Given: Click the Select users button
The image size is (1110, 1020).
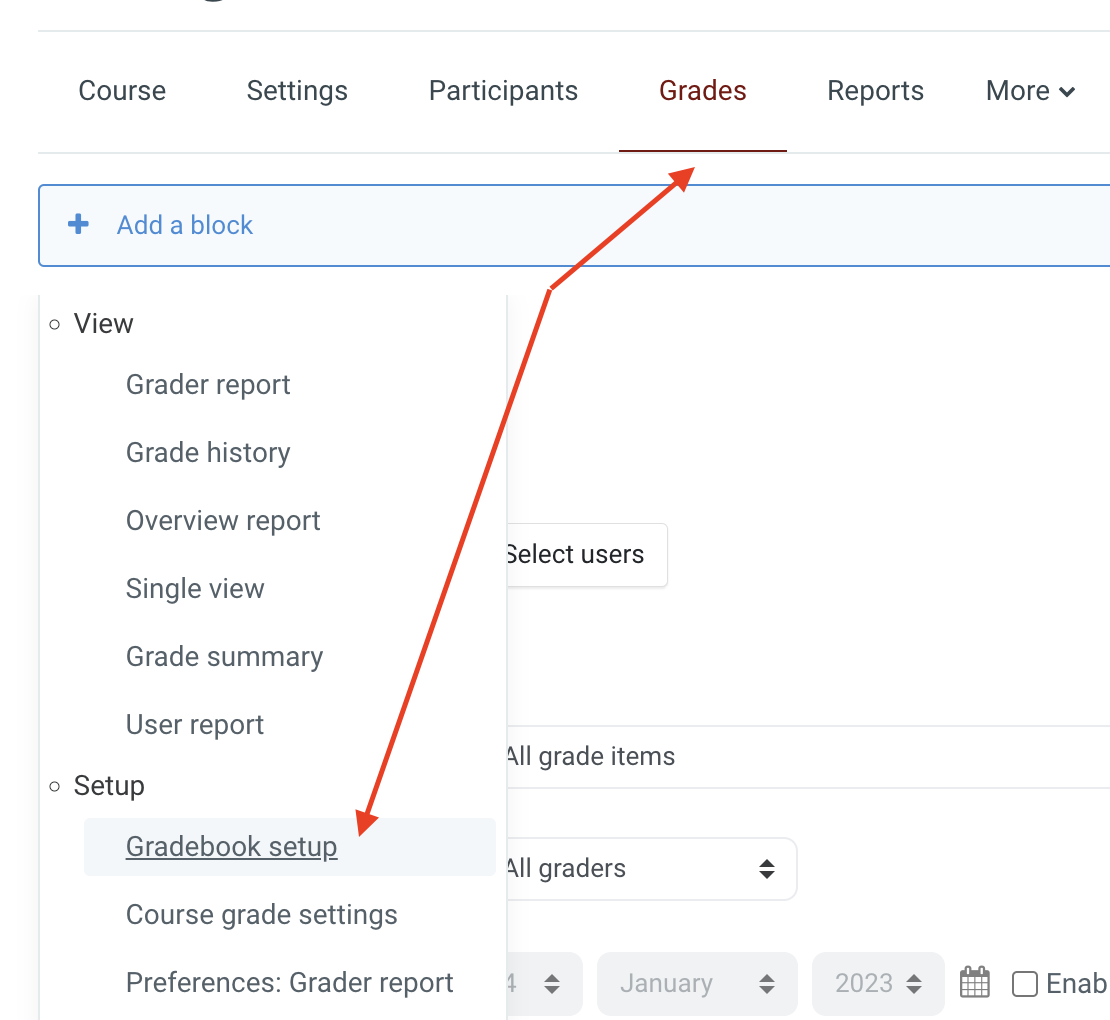Looking at the screenshot, I should [573, 555].
